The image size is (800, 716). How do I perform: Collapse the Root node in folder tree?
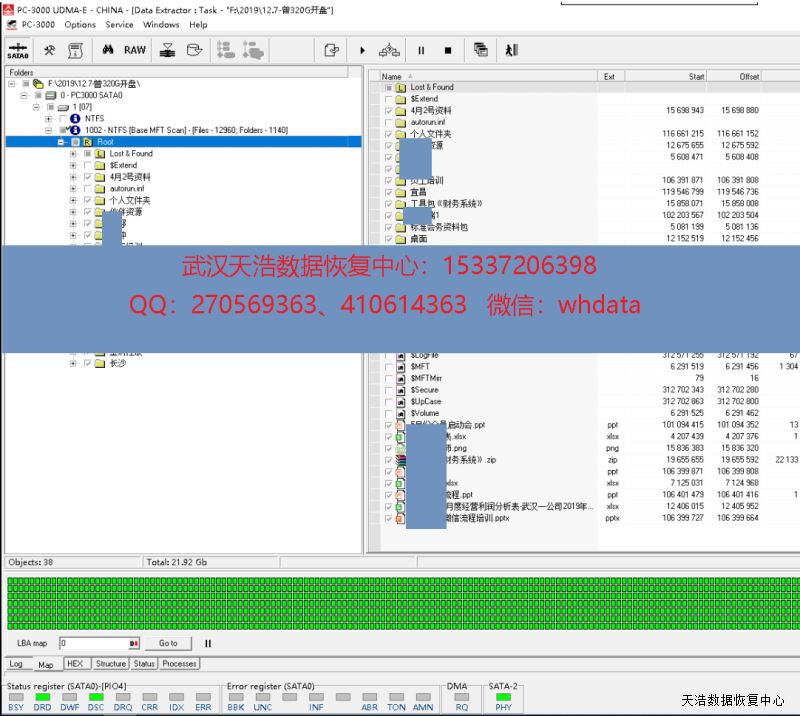pyautogui.click(x=61, y=142)
